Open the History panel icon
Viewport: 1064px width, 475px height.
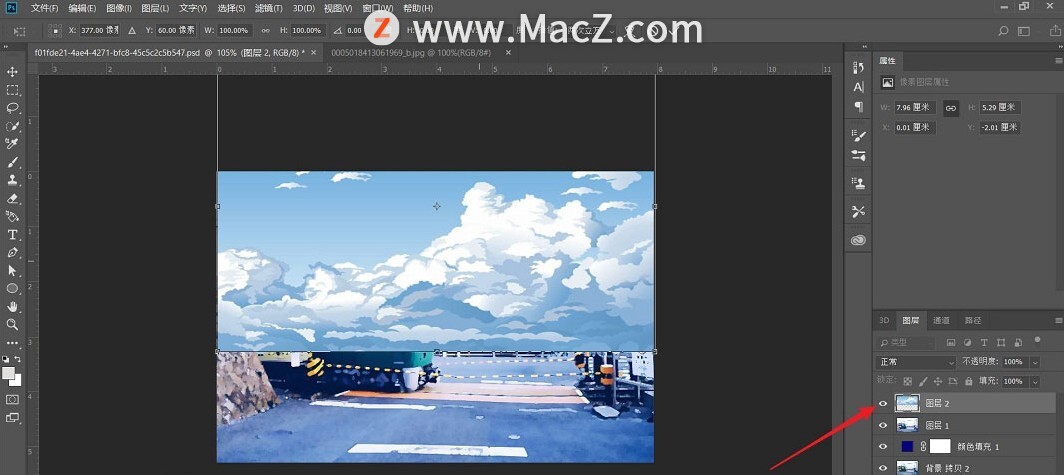(x=858, y=67)
